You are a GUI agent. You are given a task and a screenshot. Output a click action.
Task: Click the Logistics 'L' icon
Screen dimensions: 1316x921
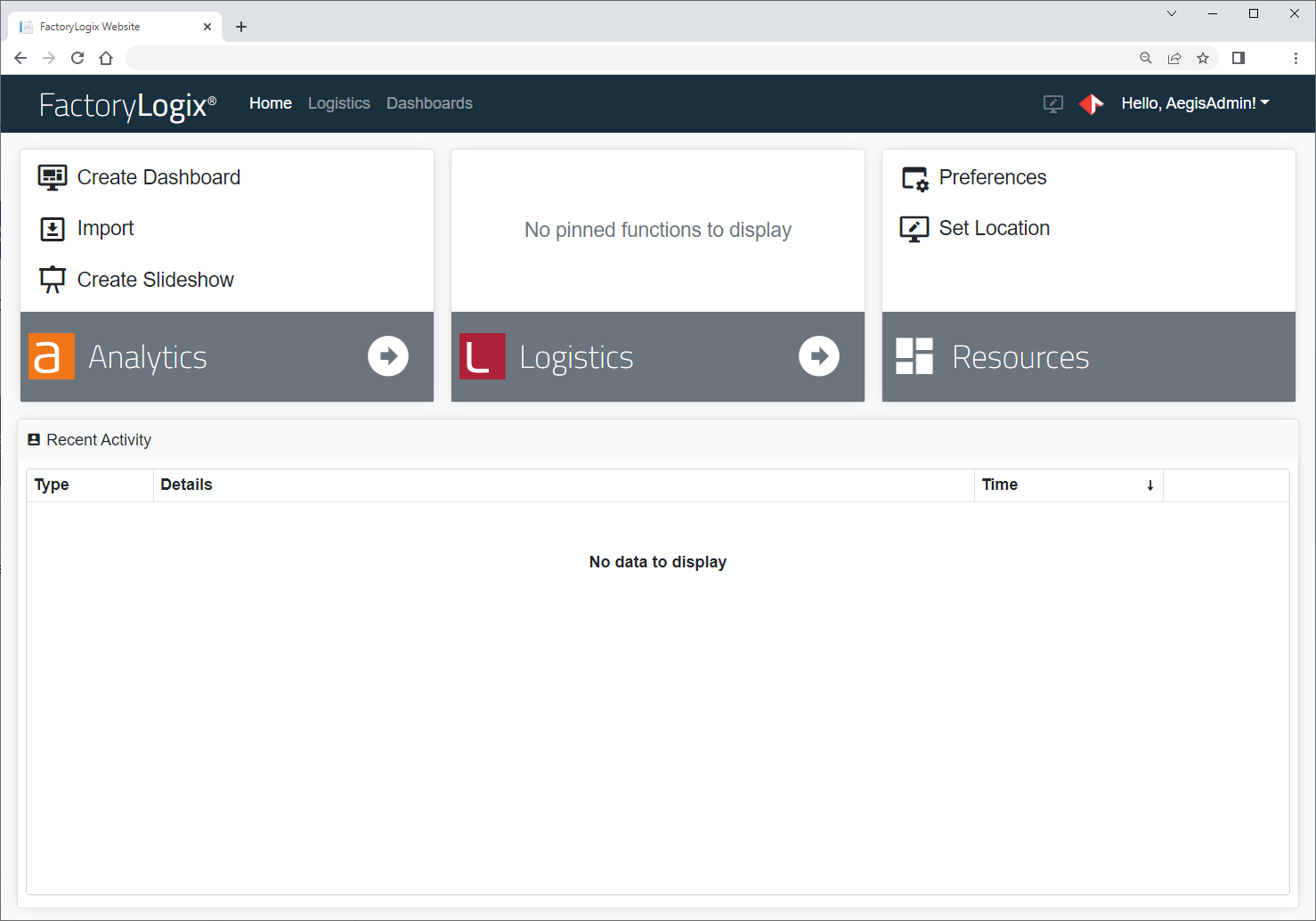click(x=482, y=355)
